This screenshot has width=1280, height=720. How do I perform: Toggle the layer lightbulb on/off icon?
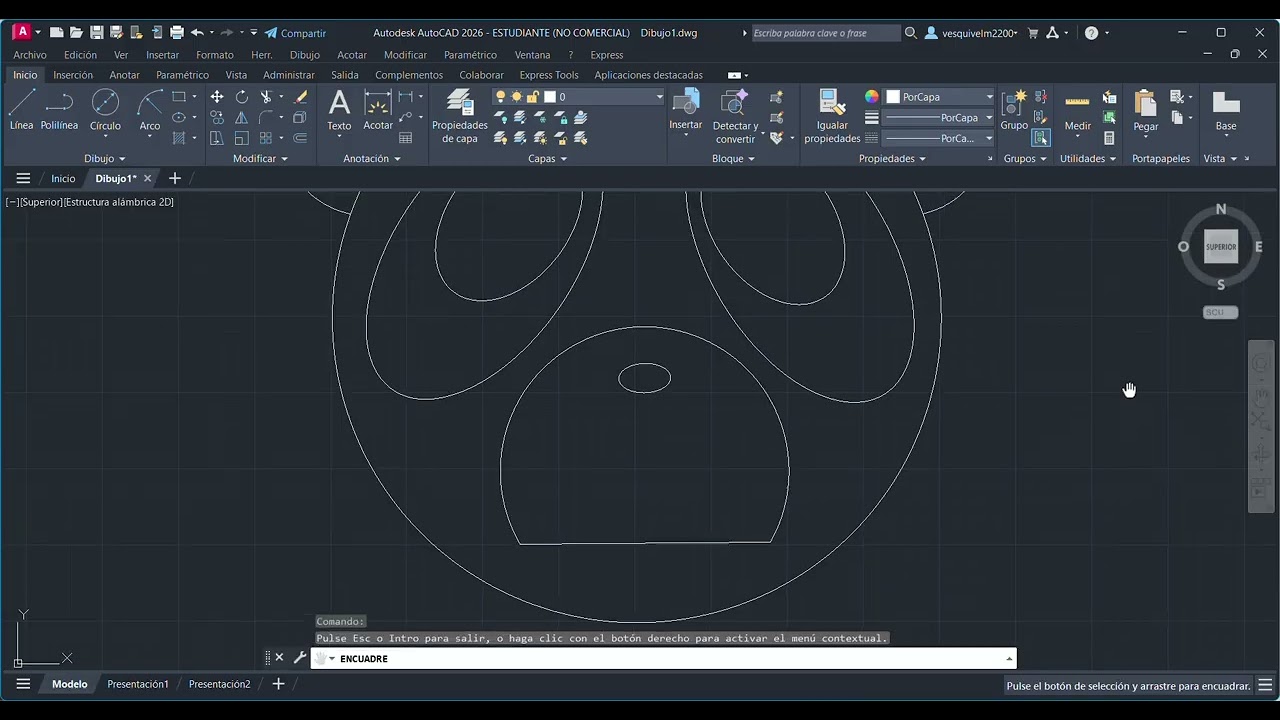[x=501, y=97]
